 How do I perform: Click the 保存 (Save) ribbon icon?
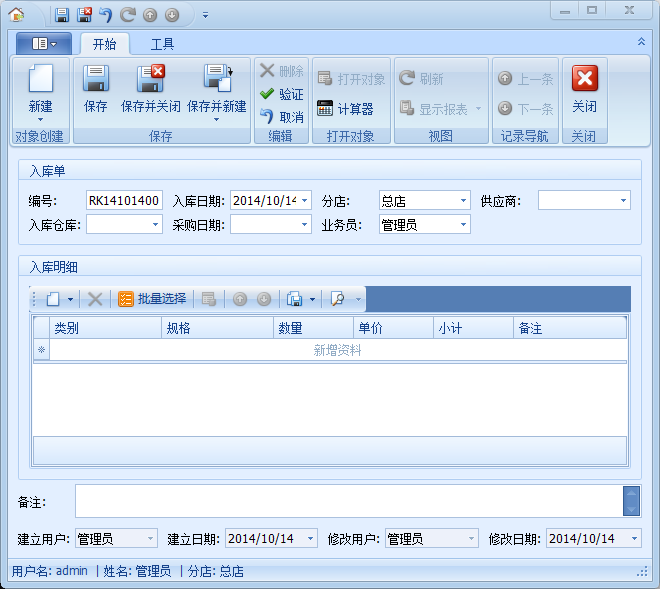click(96, 86)
